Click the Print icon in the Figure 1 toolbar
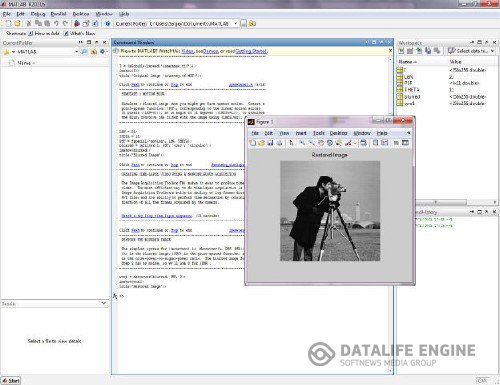This screenshot has height=385, width=500. tap(279, 143)
